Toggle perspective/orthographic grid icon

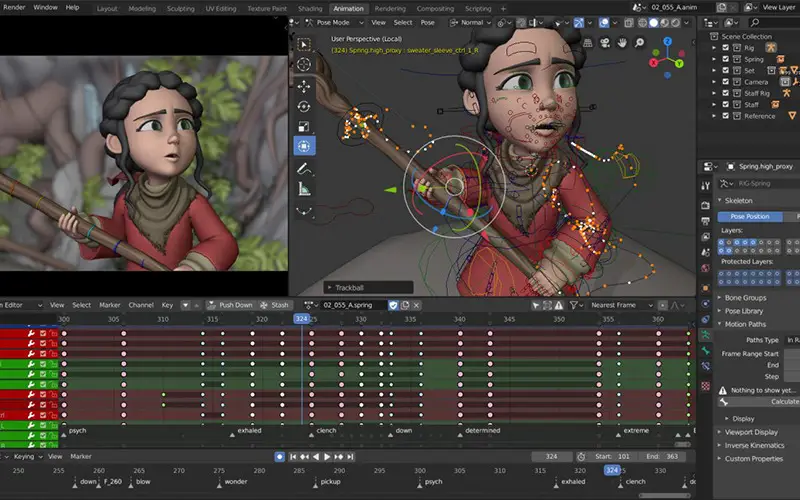(588, 43)
